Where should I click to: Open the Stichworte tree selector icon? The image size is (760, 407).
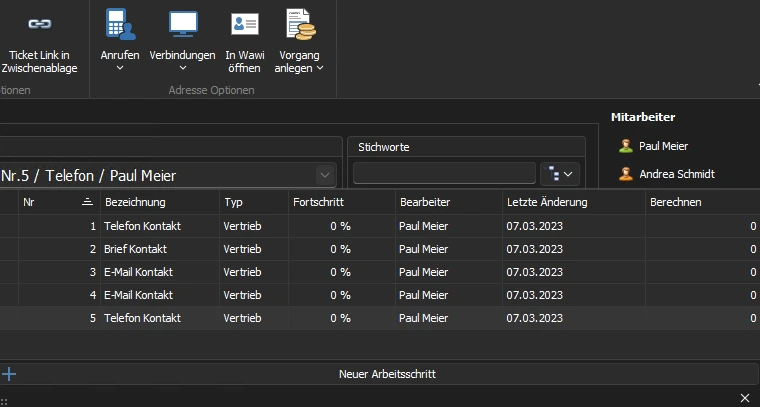coord(554,173)
